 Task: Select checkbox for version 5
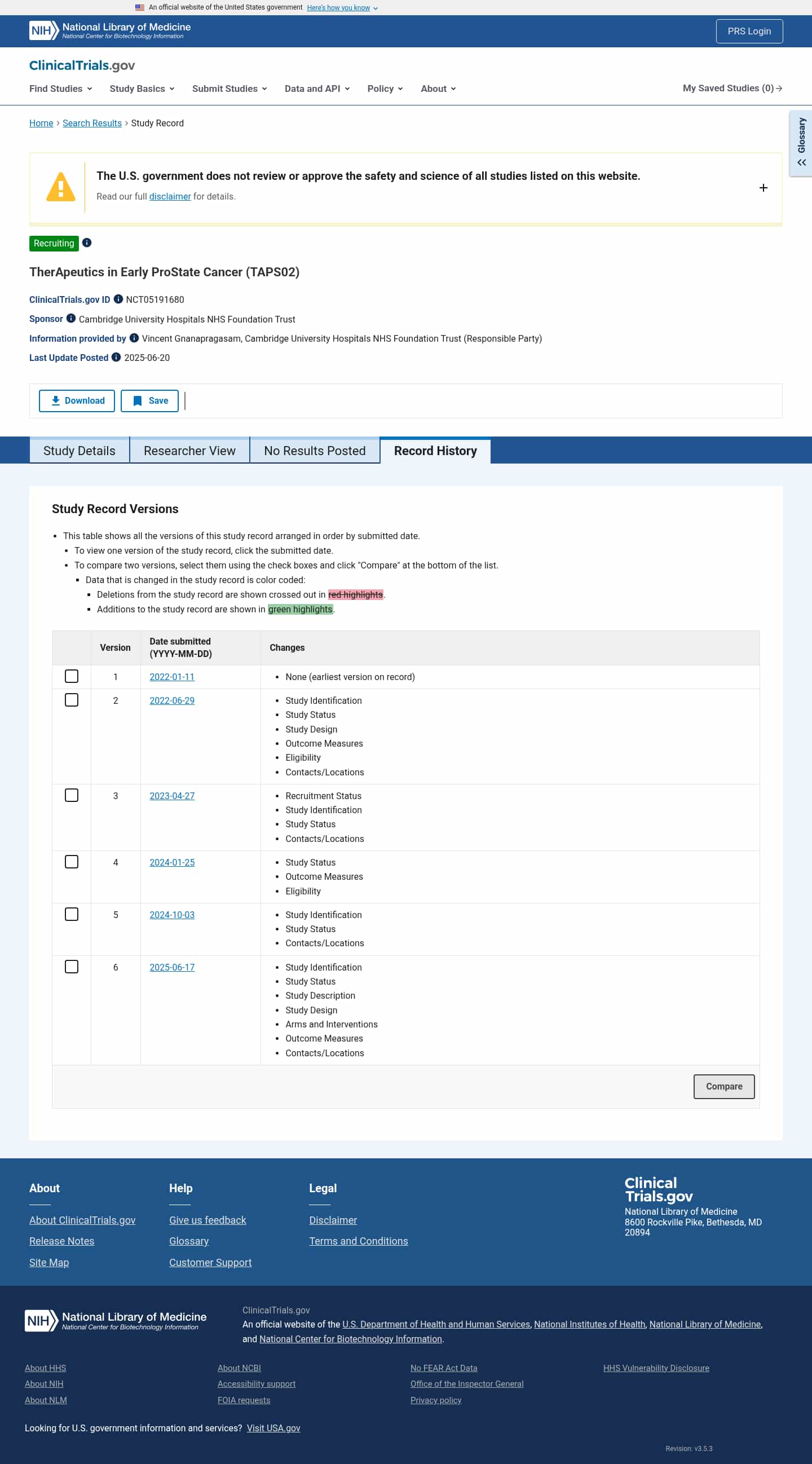72,914
